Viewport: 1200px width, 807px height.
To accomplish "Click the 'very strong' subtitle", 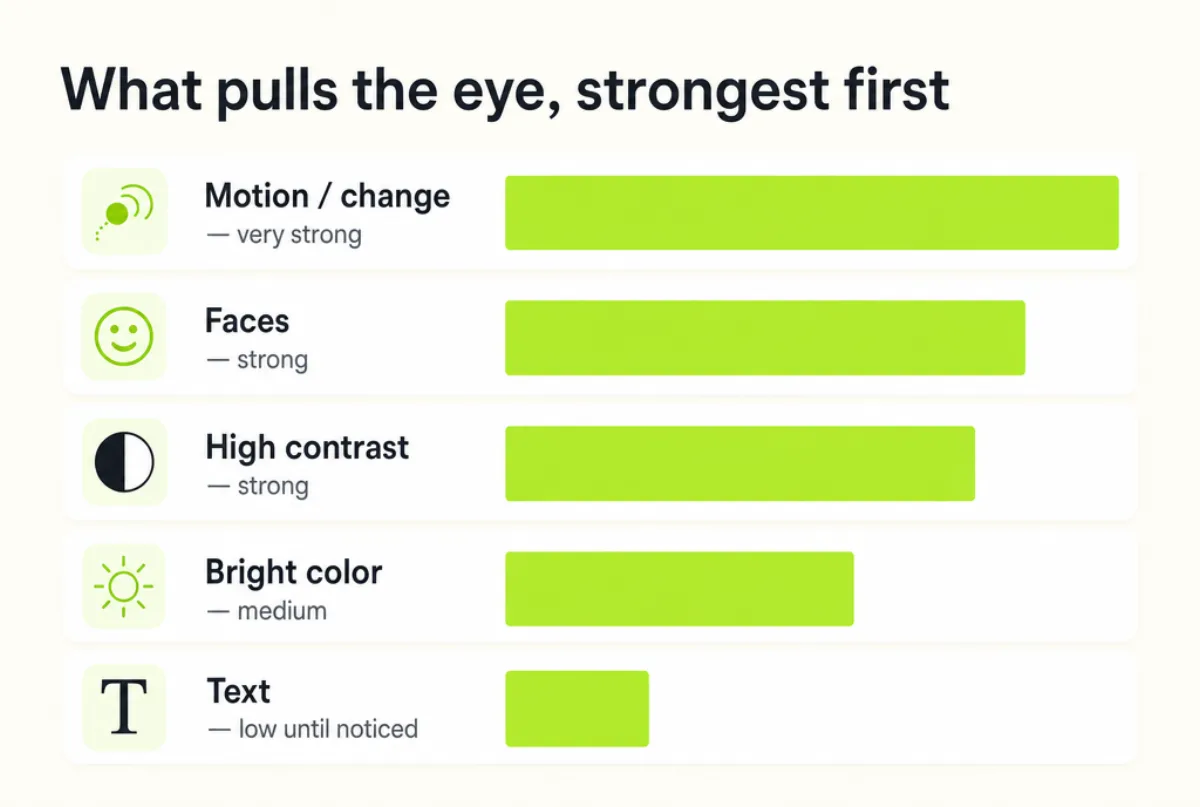I will coord(283,236).
